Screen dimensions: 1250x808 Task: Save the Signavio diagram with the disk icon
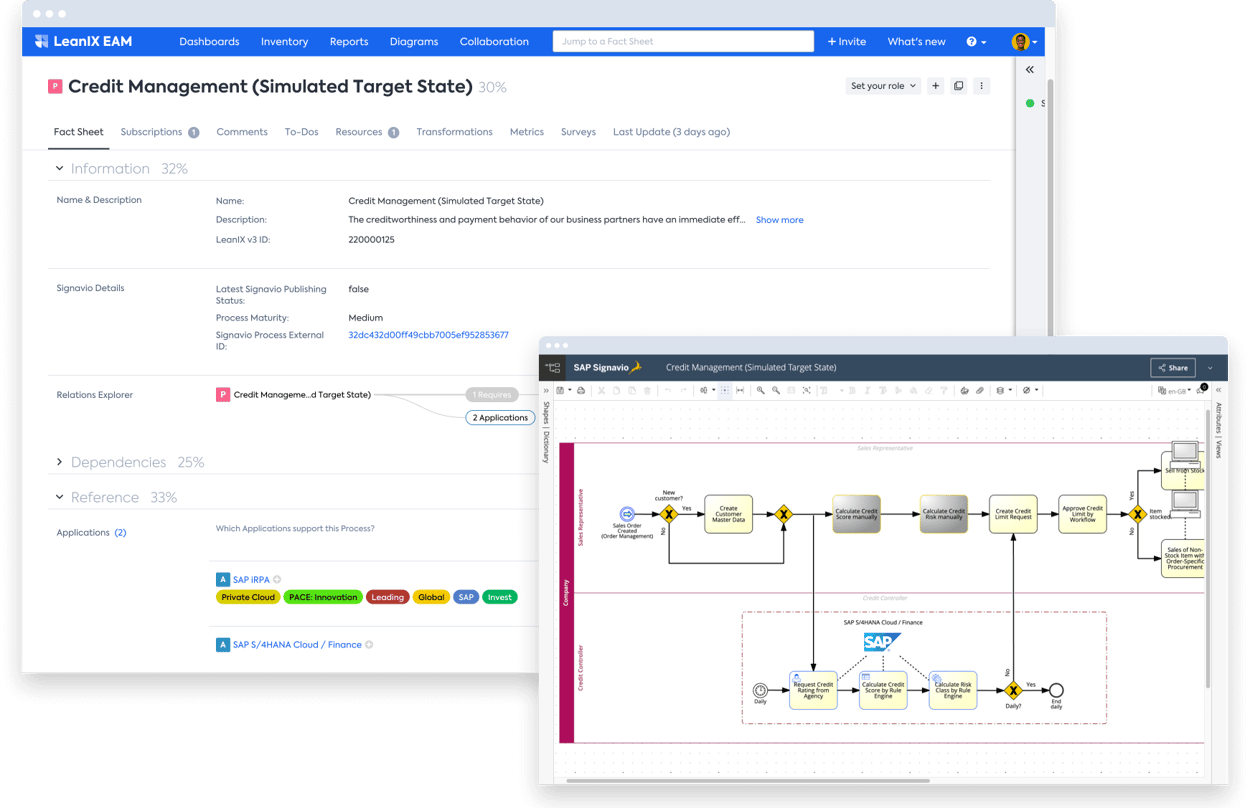click(562, 390)
